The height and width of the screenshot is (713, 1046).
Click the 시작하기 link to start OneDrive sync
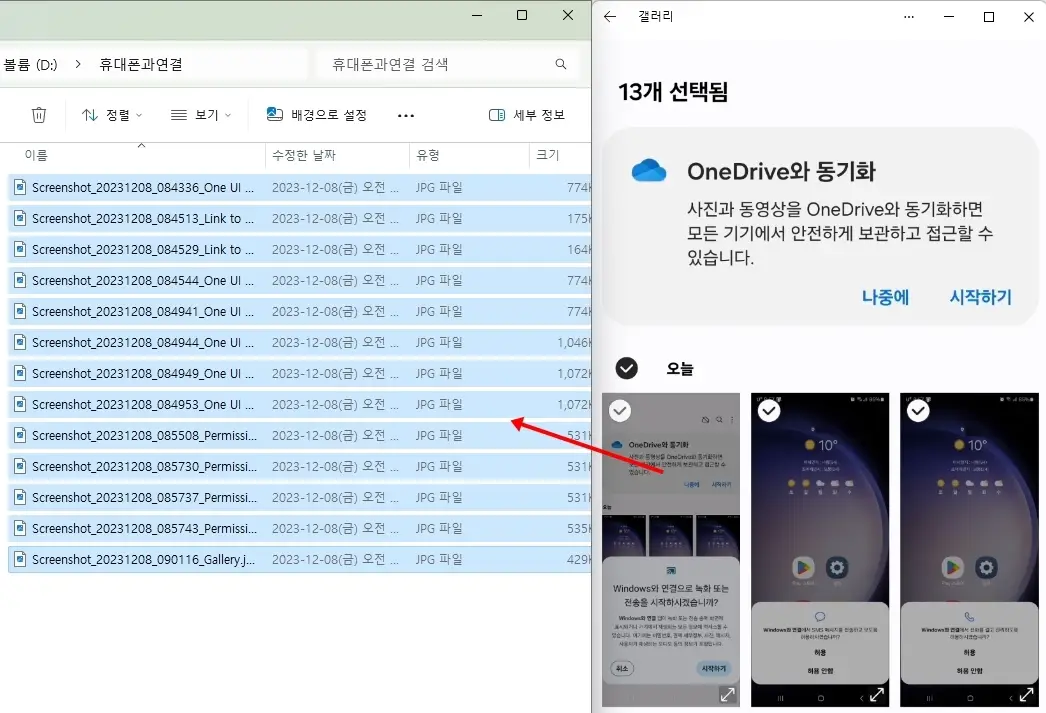point(979,296)
